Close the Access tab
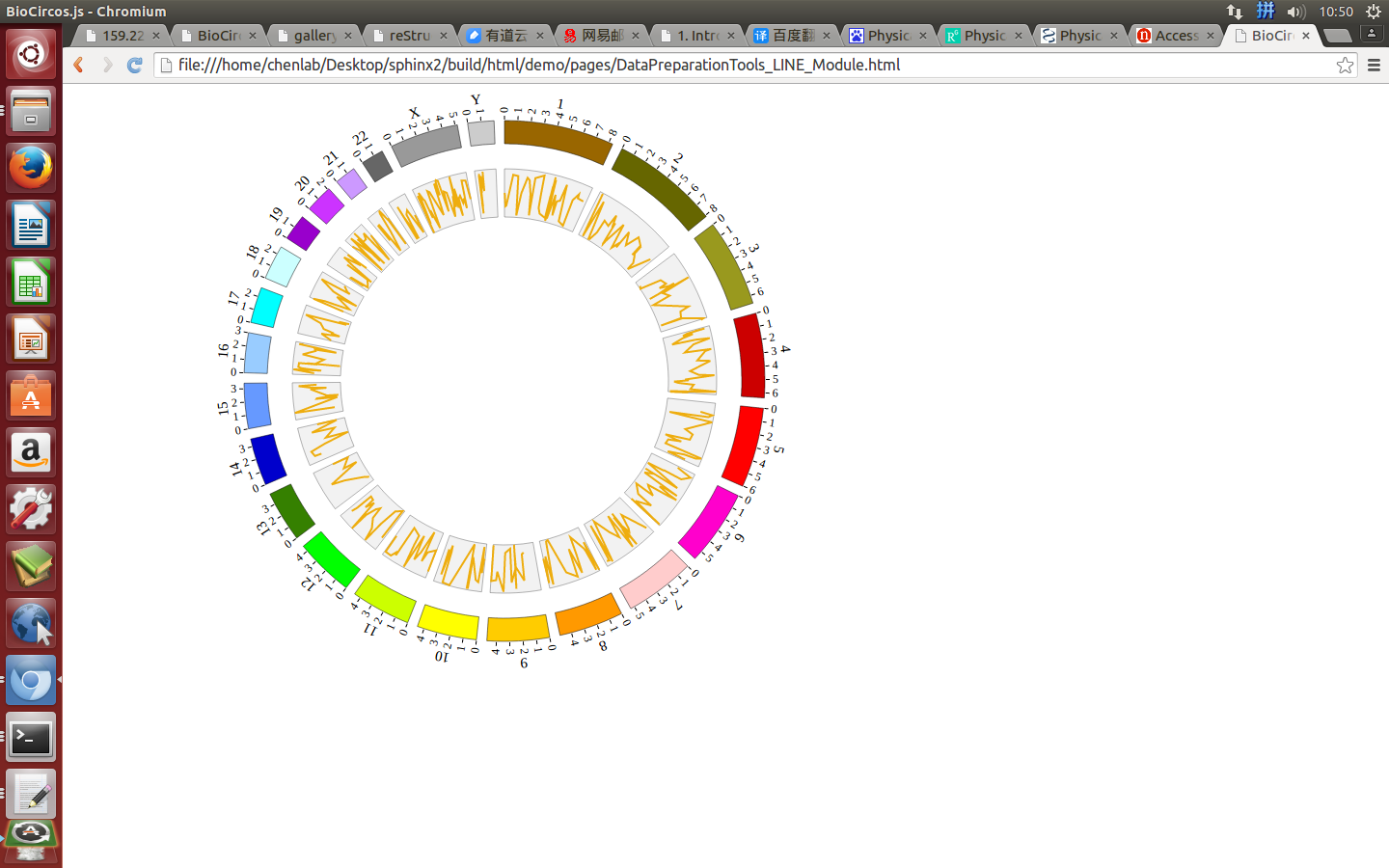This screenshot has width=1389, height=868. (1211, 36)
